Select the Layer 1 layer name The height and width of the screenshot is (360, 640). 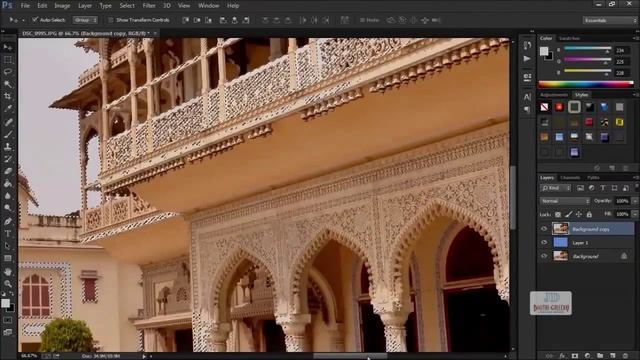(580, 243)
